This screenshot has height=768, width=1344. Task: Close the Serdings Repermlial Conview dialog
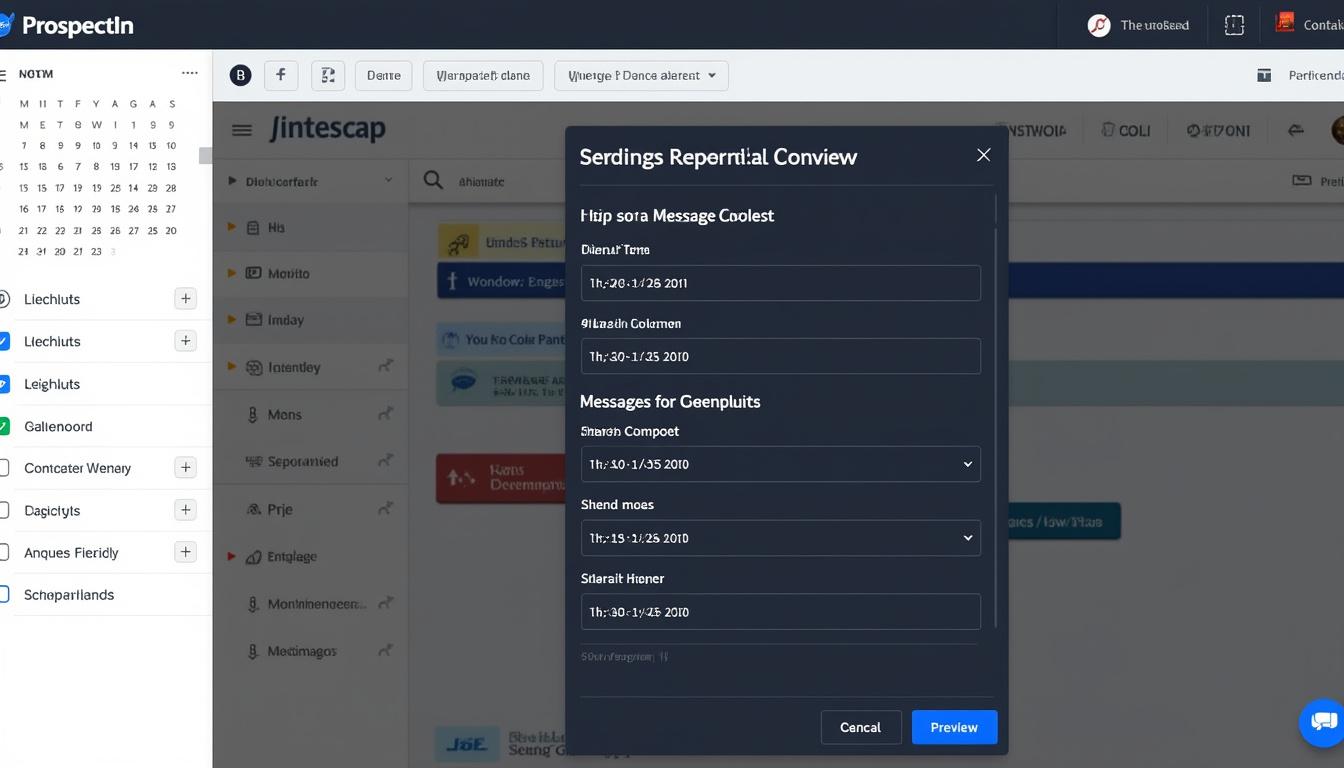tap(983, 155)
